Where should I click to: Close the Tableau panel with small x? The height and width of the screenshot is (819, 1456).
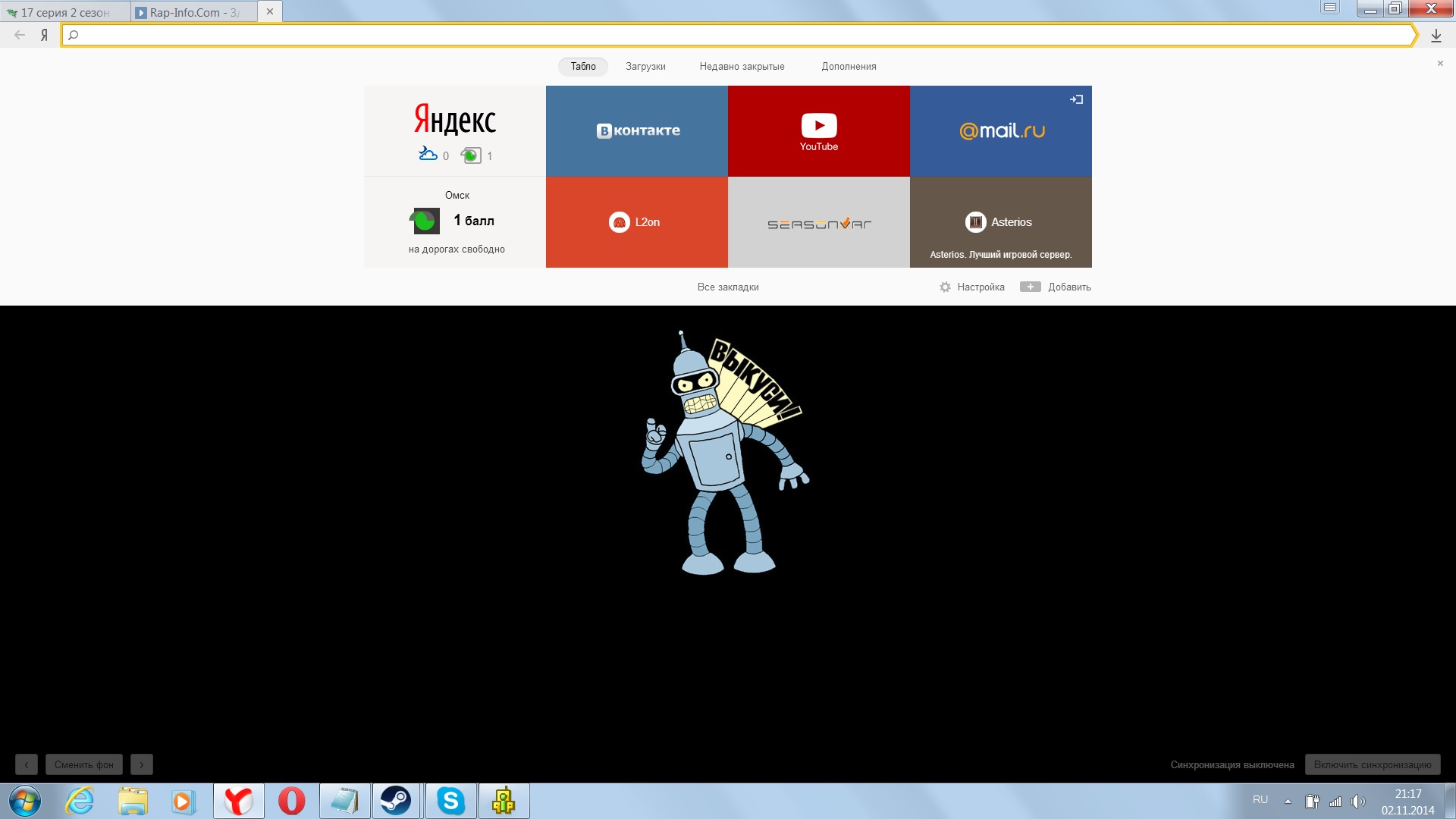tap(1440, 63)
